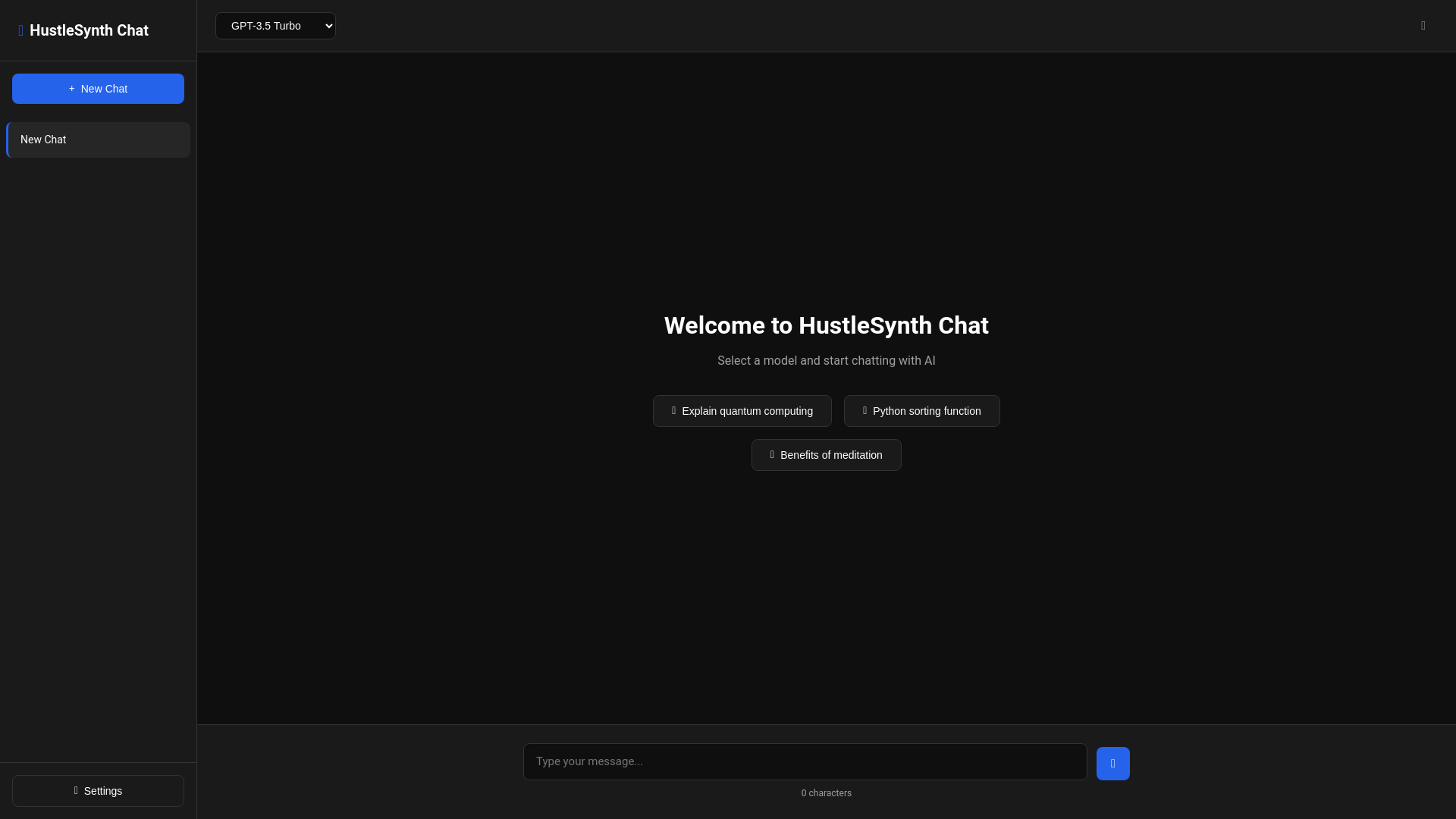Choose the Benefits of meditation suggestion
1456x819 pixels.
click(x=826, y=455)
